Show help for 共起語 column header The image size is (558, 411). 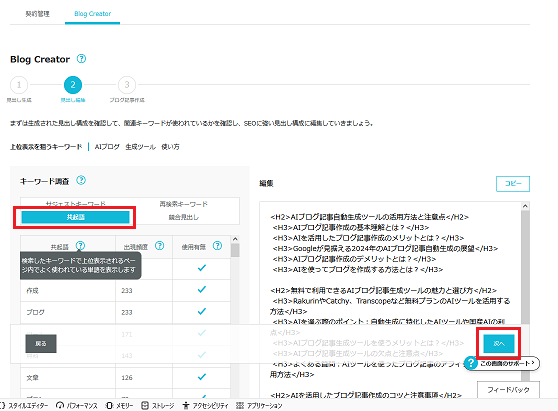pos(80,246)
